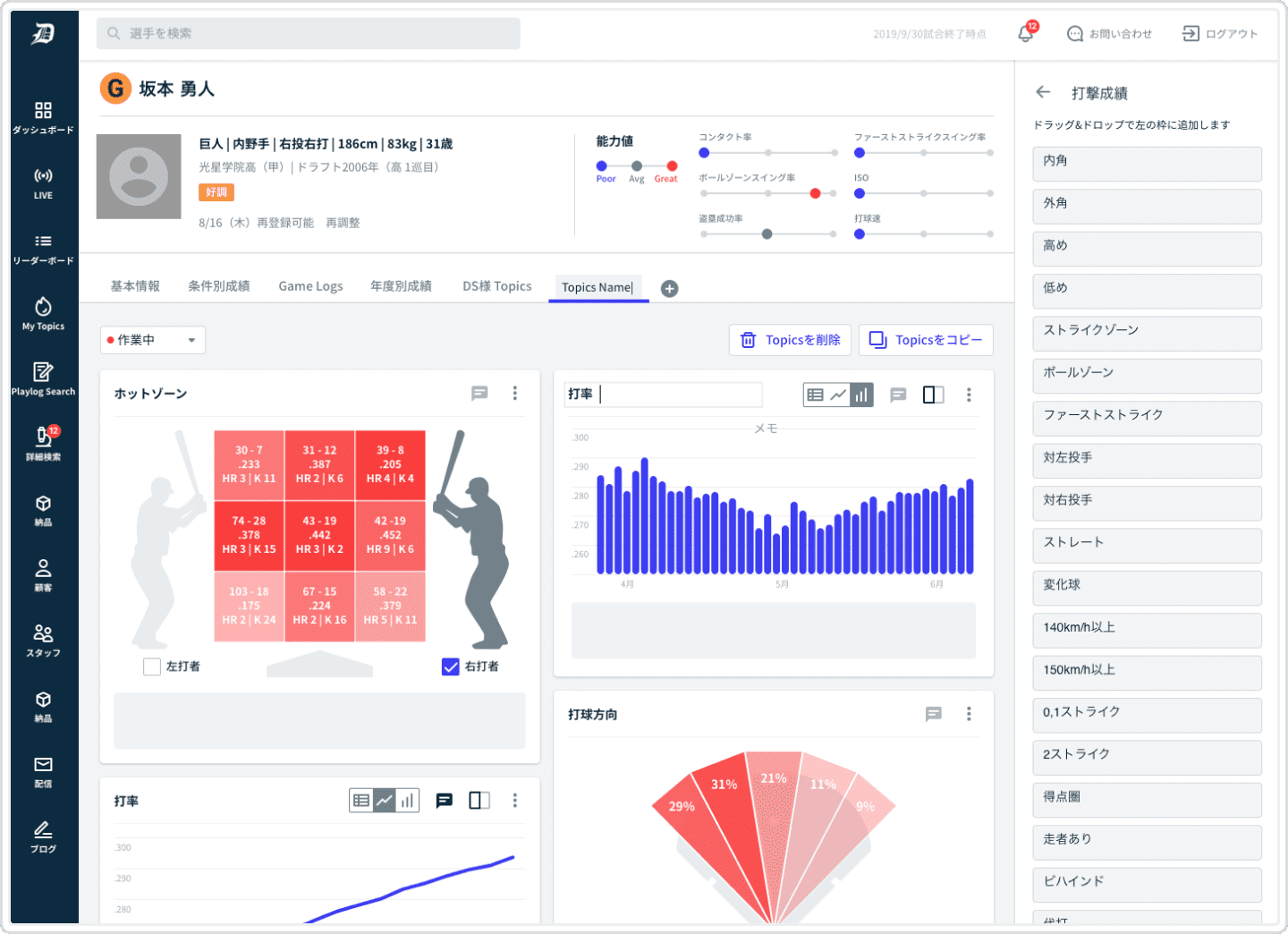
Task: Open more options on ホットゾーン card
Action: tap(514, 393)
